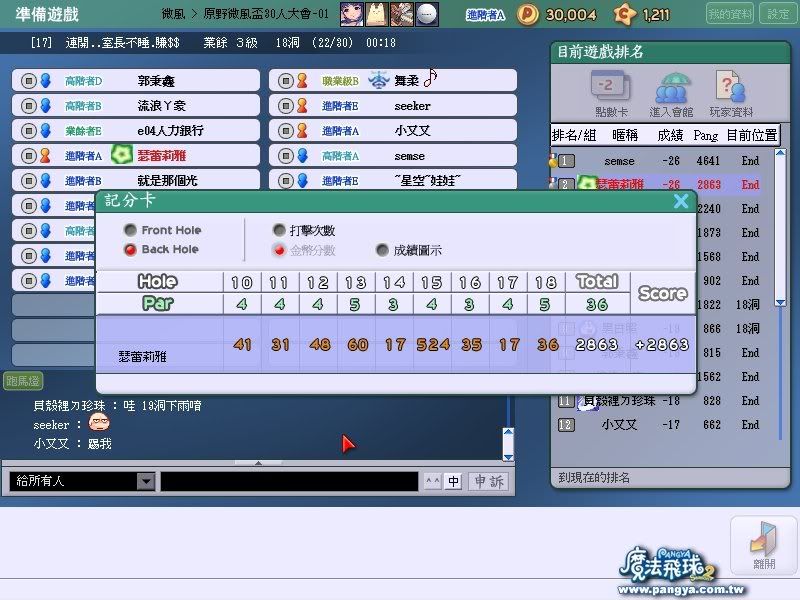This screenshot has width=800, height=600.
Task: Click the chat message input field
Action: click(x=289, y=481)
